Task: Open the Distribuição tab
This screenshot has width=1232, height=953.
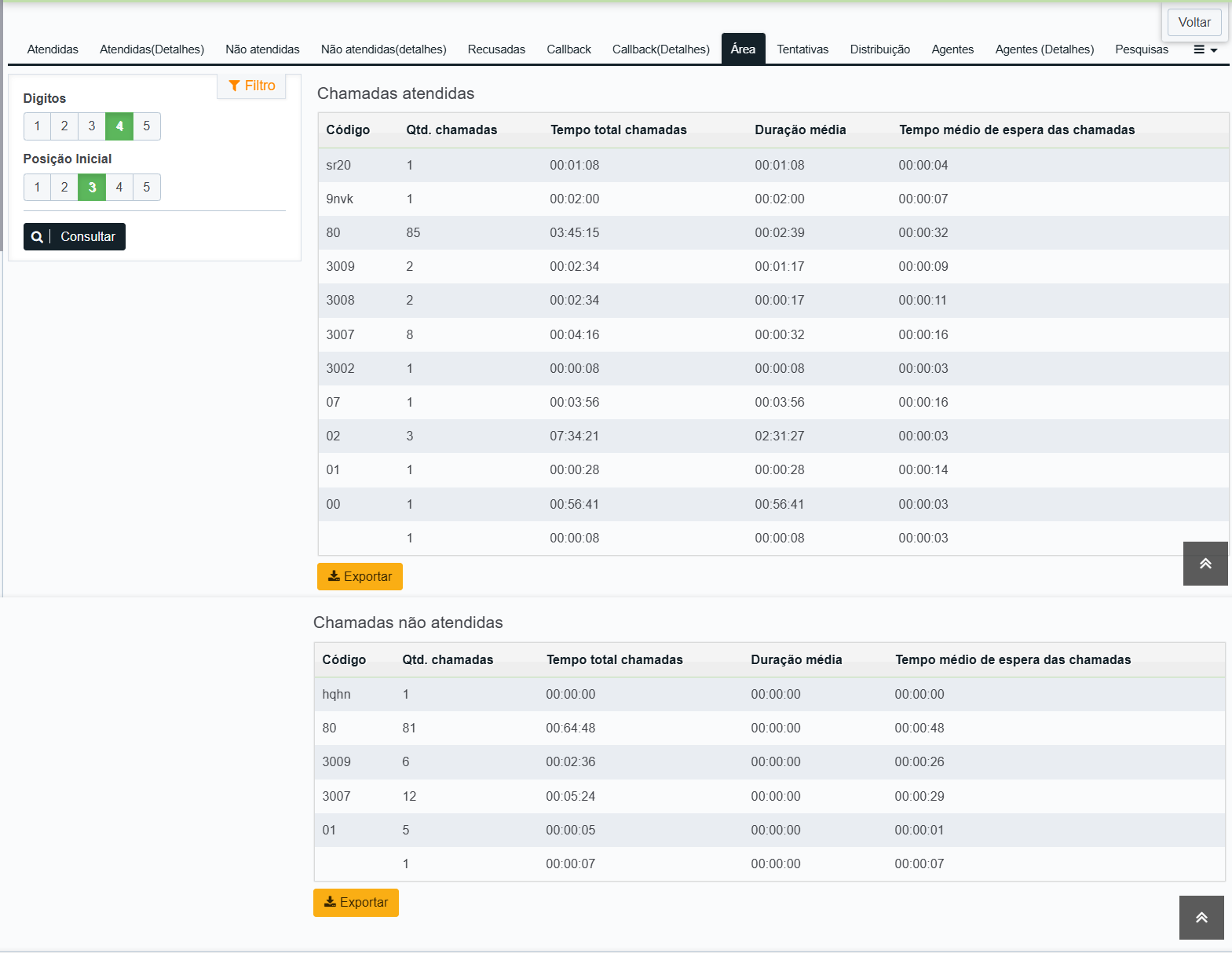Action: (880, 49)
